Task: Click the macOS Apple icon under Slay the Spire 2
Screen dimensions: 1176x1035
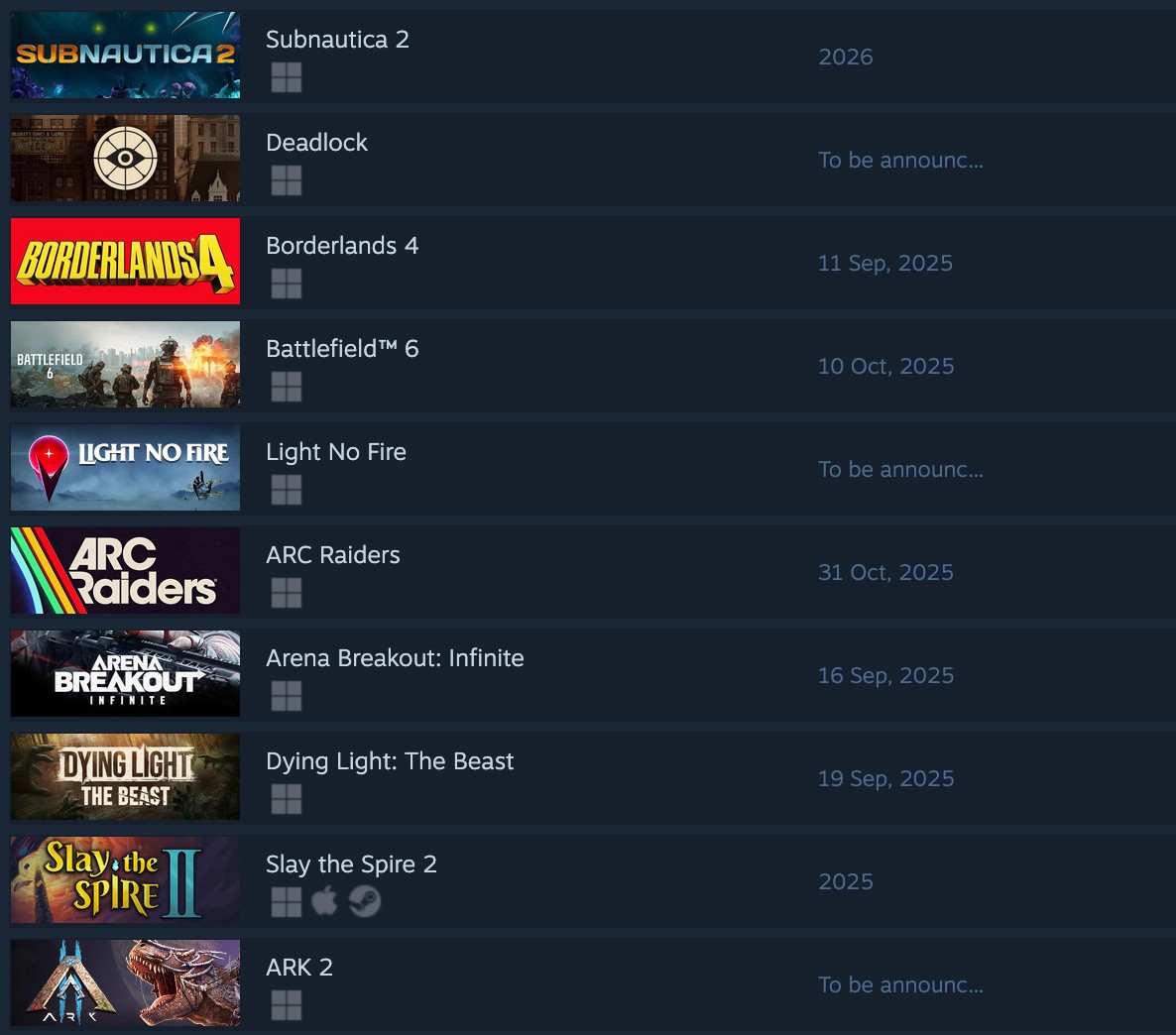Action: tap(325, 901)
